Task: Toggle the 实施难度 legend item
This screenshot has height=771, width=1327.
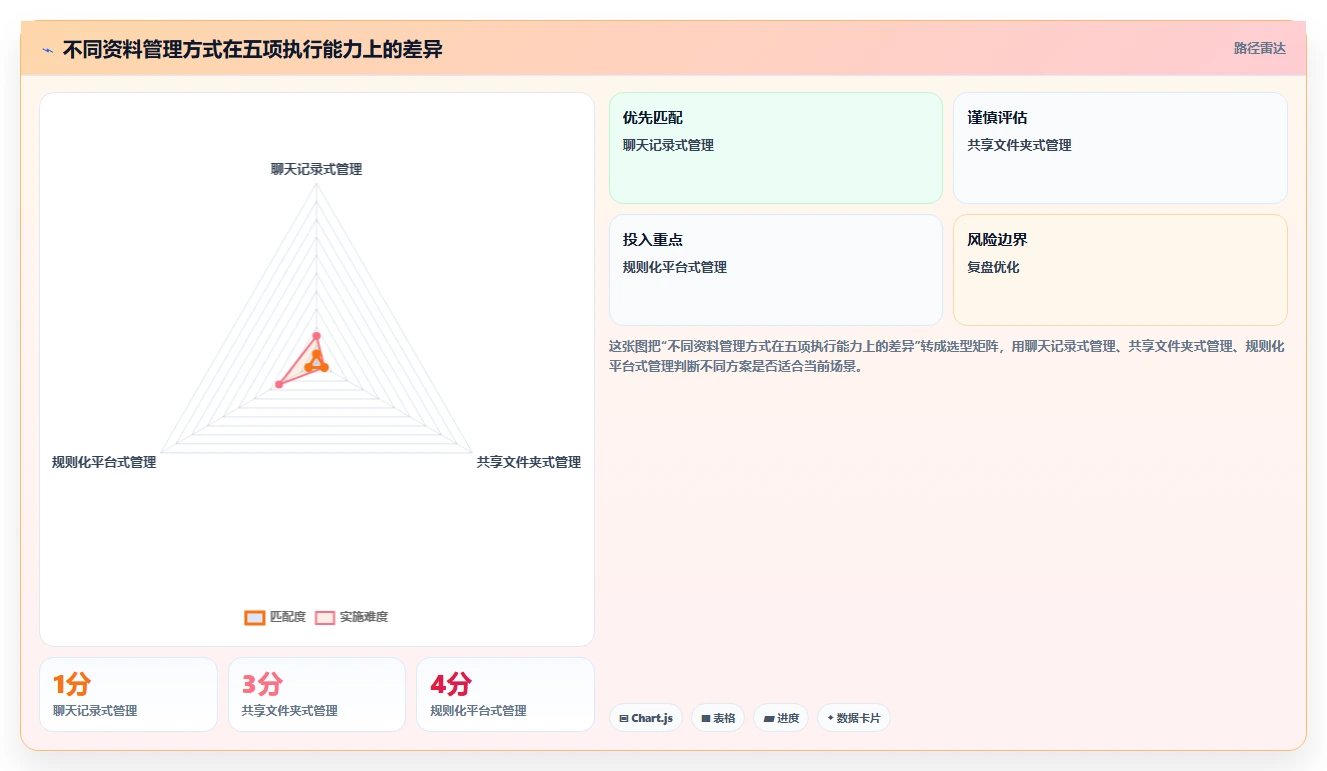Action: pos(351,617)
